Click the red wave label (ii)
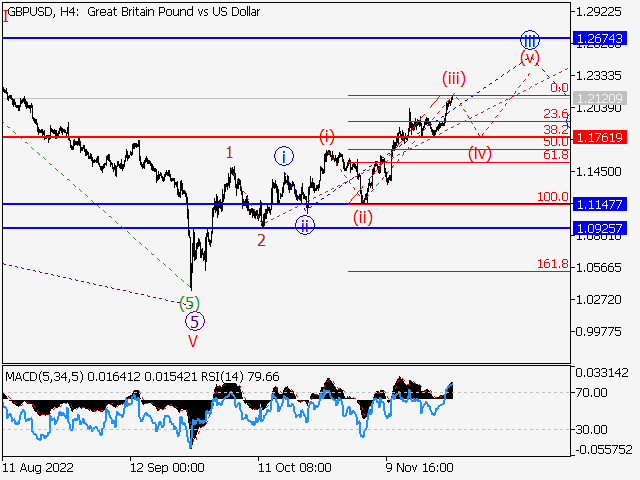640x480 pixels. [363, 218]
